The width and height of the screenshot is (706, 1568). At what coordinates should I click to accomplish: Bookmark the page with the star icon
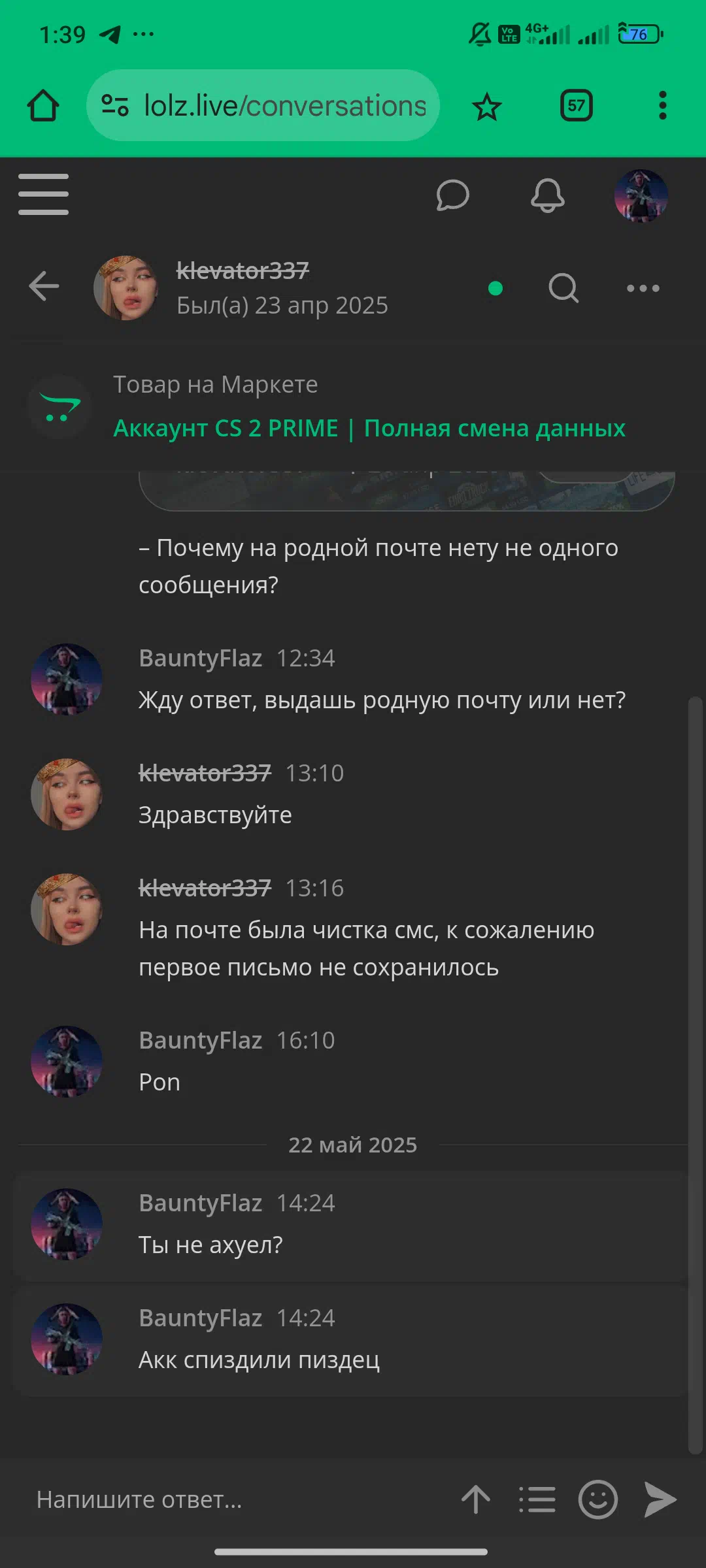point(486,106)
